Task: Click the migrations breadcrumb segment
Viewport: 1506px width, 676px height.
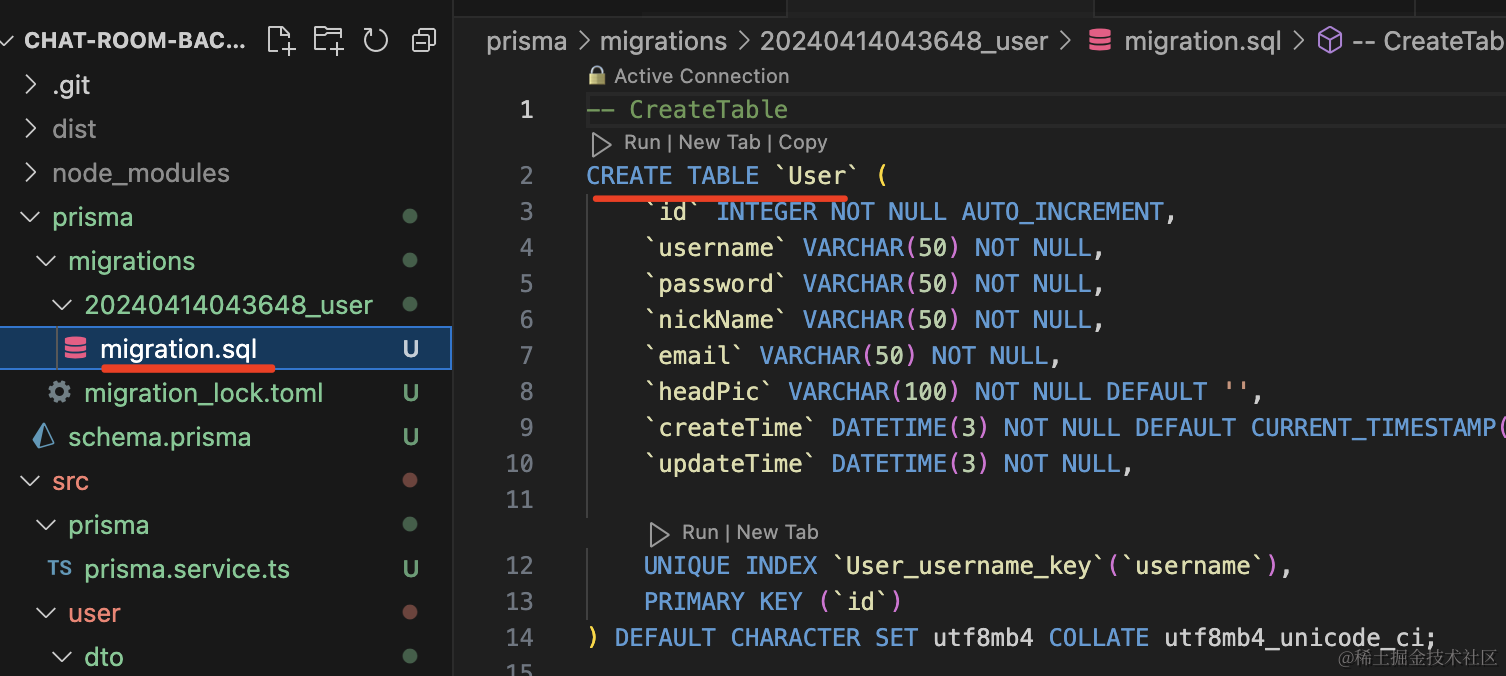Action: tap(663, 41)
